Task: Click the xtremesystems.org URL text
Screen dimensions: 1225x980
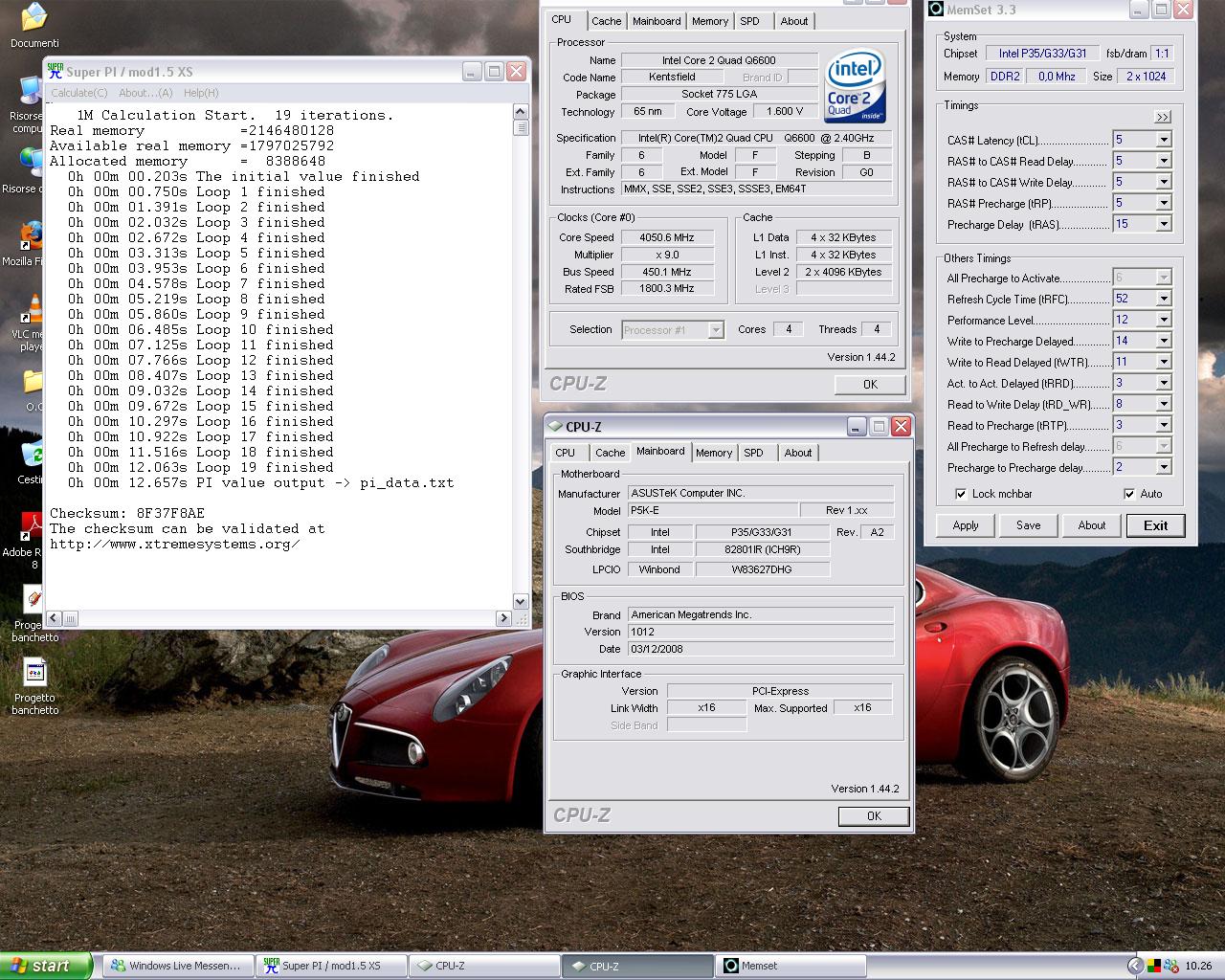Action: (x=175, y=544)
